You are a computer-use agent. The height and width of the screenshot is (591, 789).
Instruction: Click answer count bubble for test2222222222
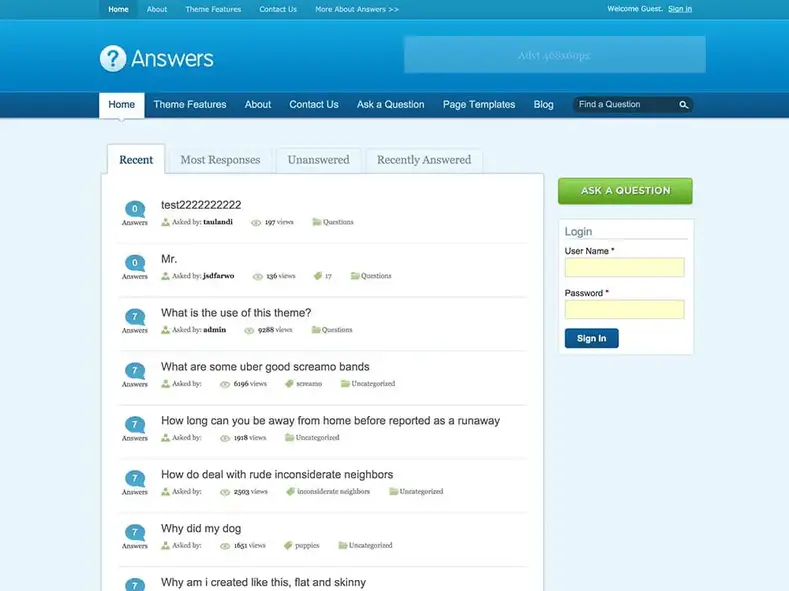tap(135, 209)
